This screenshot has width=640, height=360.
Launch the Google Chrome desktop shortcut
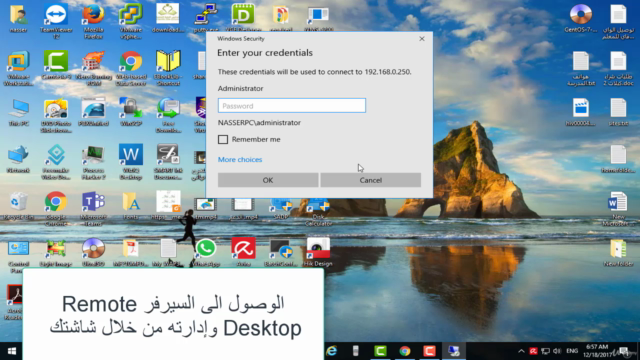[x=56, y=209]
